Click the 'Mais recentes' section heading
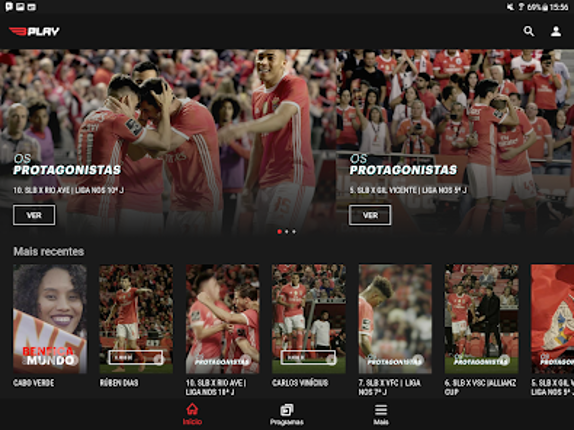Image resolution: width=574 pixels, height=430 pixels. pyautogui.click(x=49, y=251)
